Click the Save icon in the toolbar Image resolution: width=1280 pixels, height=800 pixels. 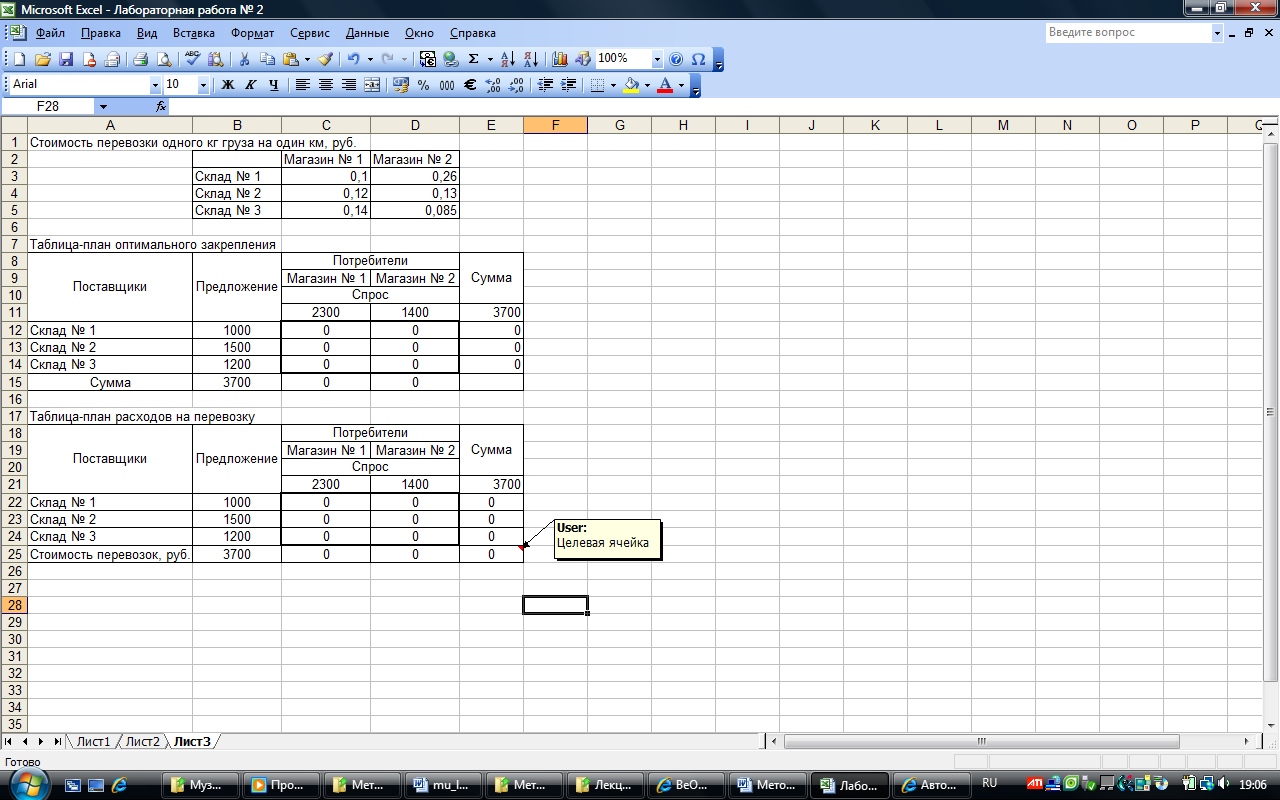[x=66, y=59]
